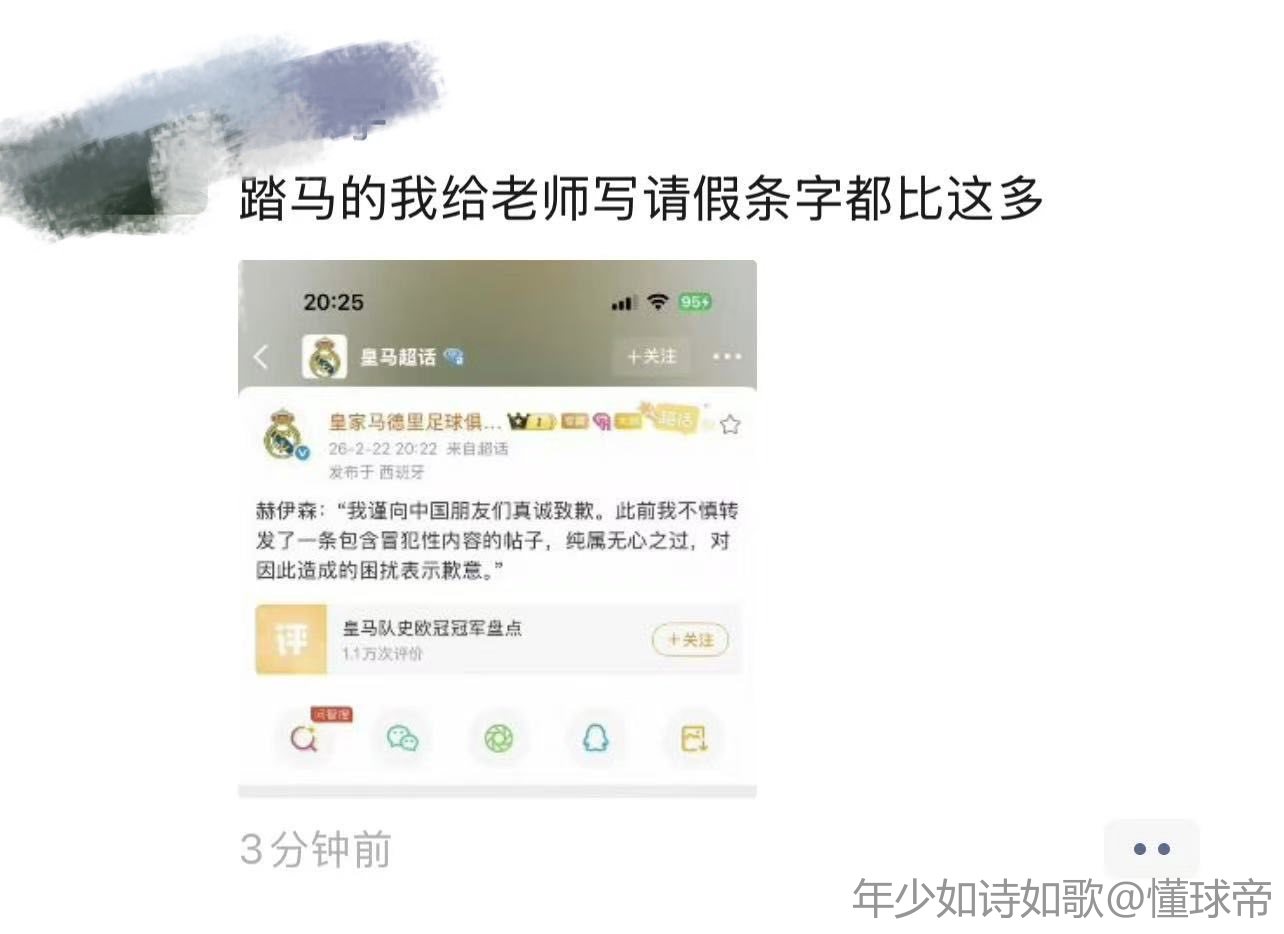Open the three-dot more options in header
This screenshot has height=934, width=1284.
(x=727, y=357)
